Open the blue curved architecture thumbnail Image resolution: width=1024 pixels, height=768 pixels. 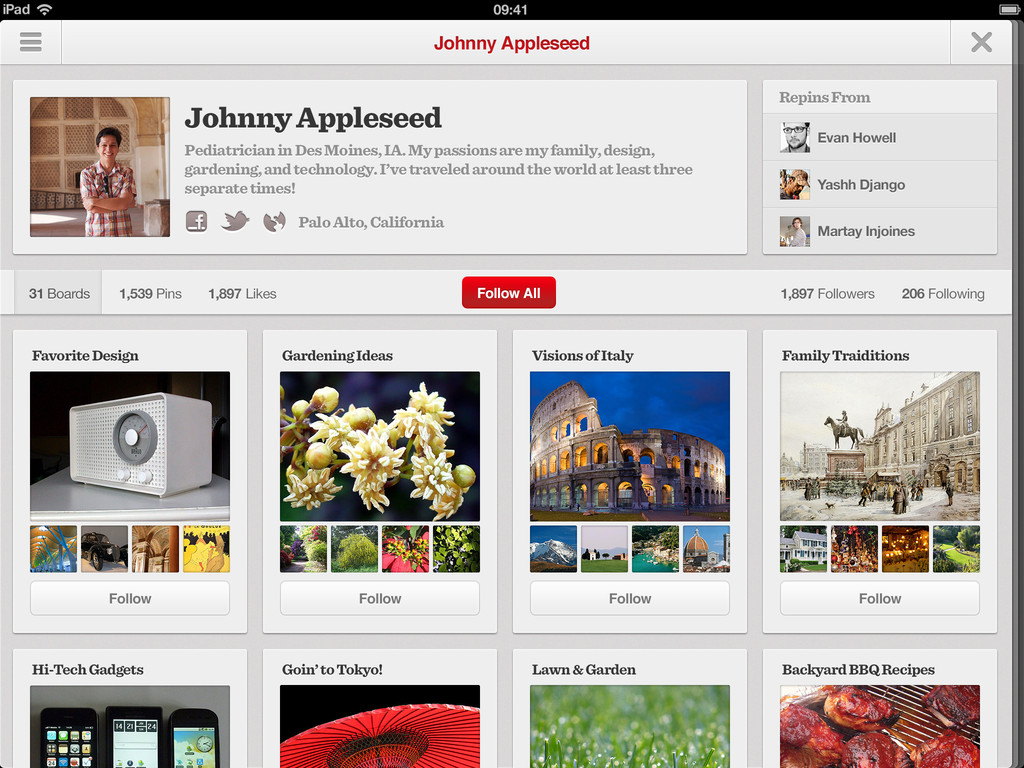point(54,549)
